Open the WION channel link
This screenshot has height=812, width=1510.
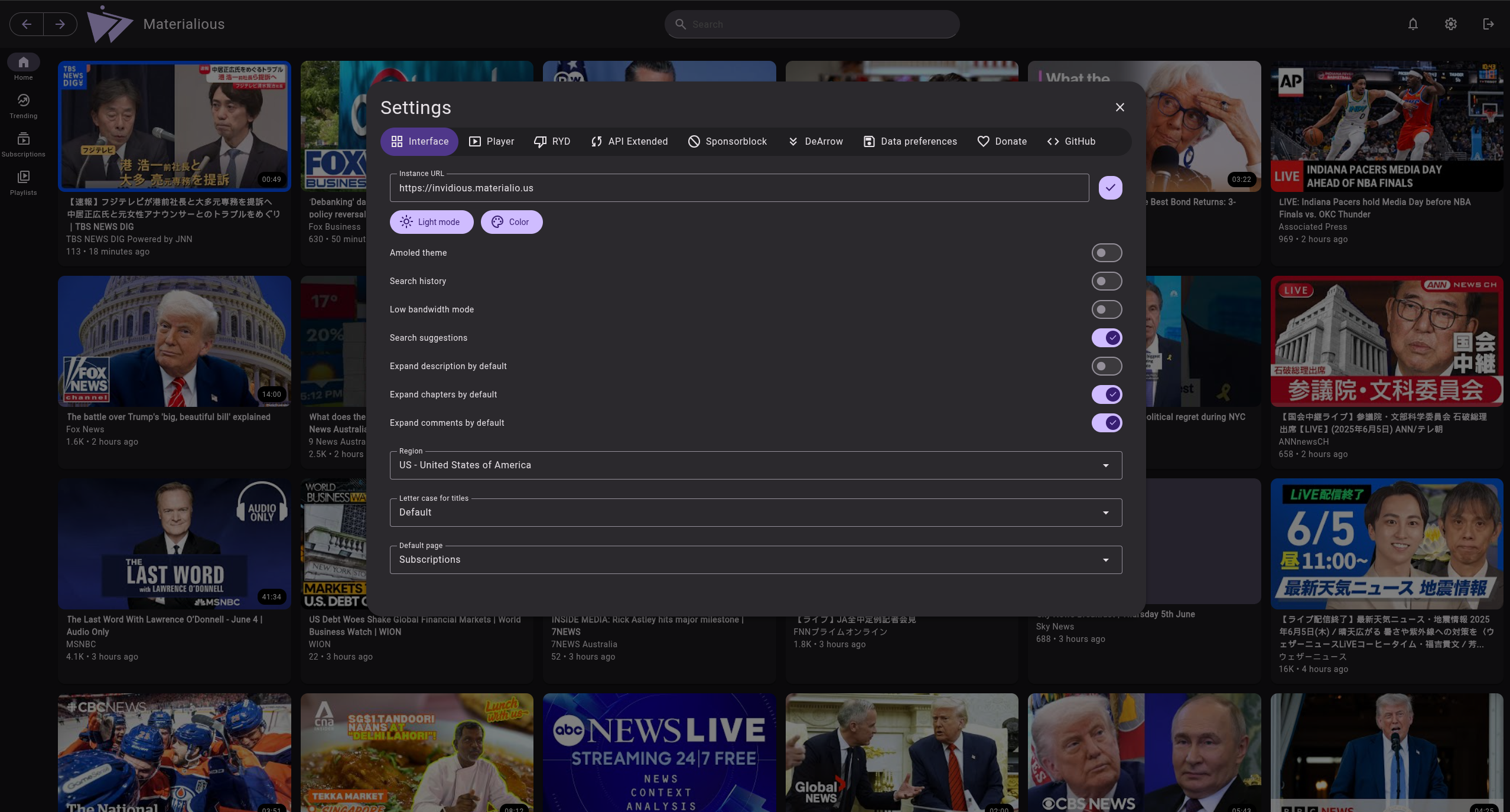320,644
